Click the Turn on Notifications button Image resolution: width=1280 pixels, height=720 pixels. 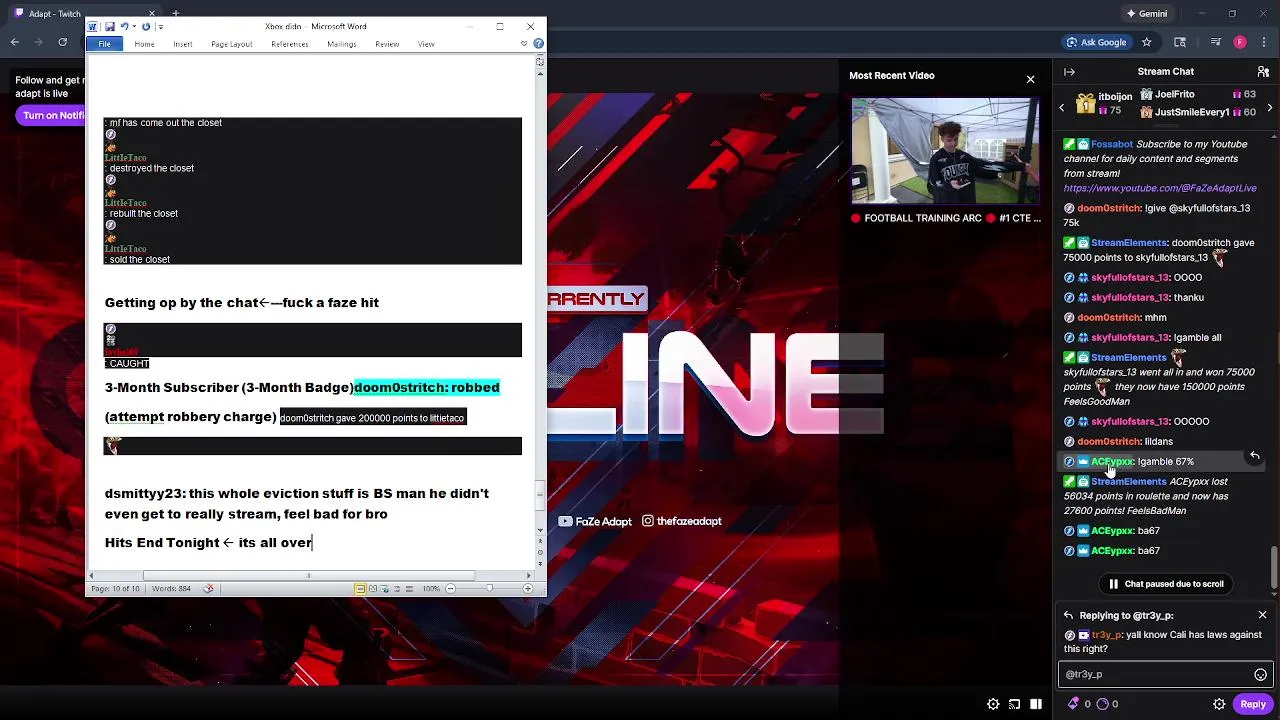tap(52, 115)
